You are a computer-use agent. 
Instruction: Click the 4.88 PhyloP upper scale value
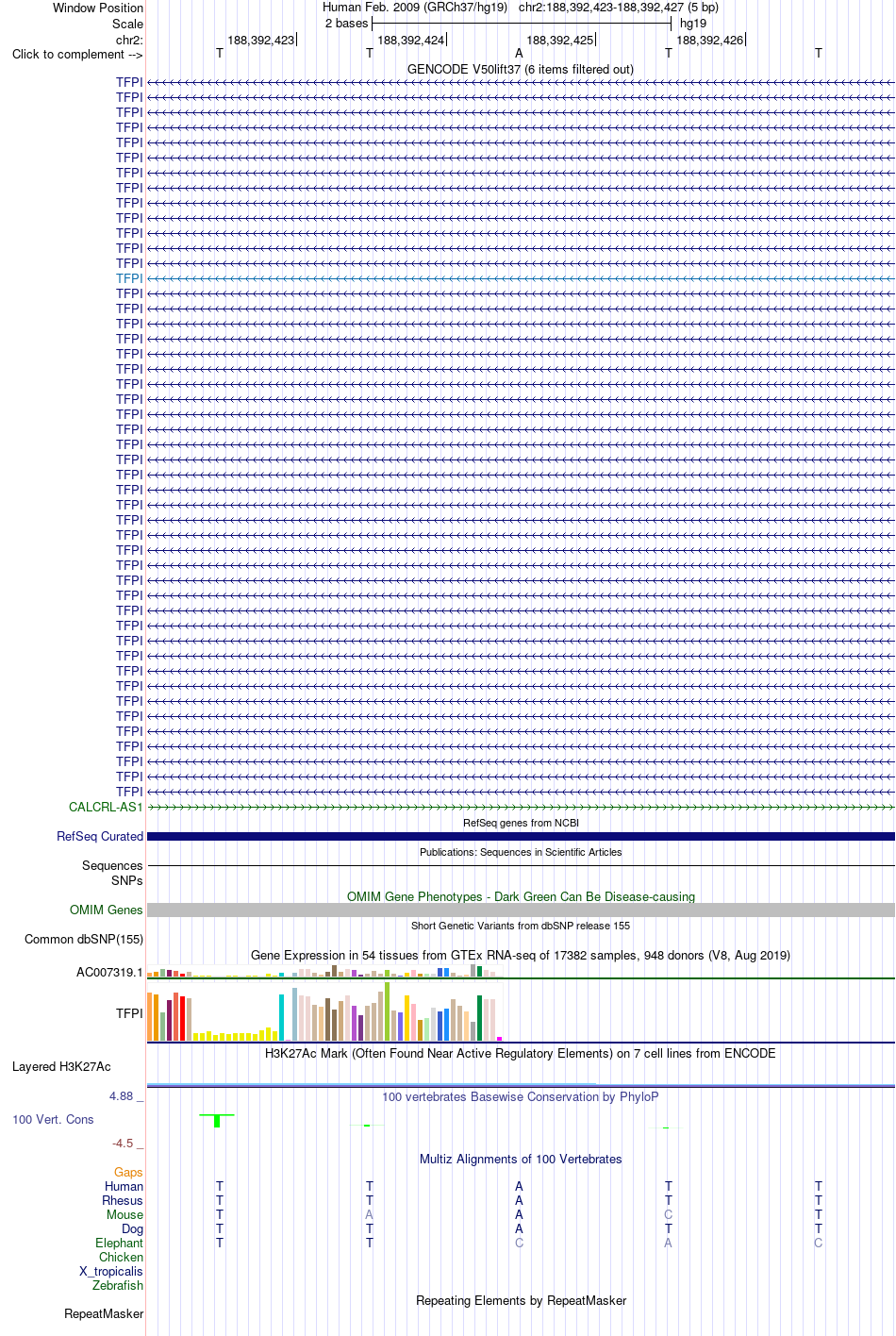(125, 1095)
